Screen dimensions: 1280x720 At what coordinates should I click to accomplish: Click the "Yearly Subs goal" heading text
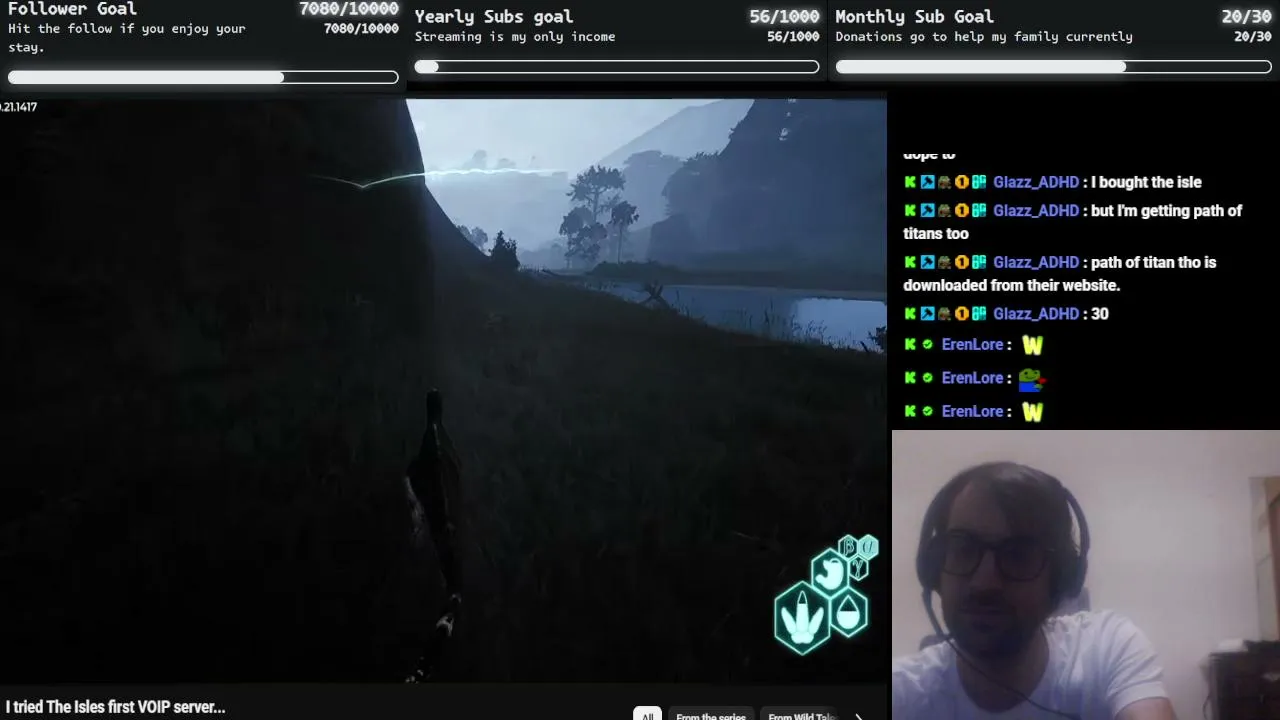click(x=494, y=16)
